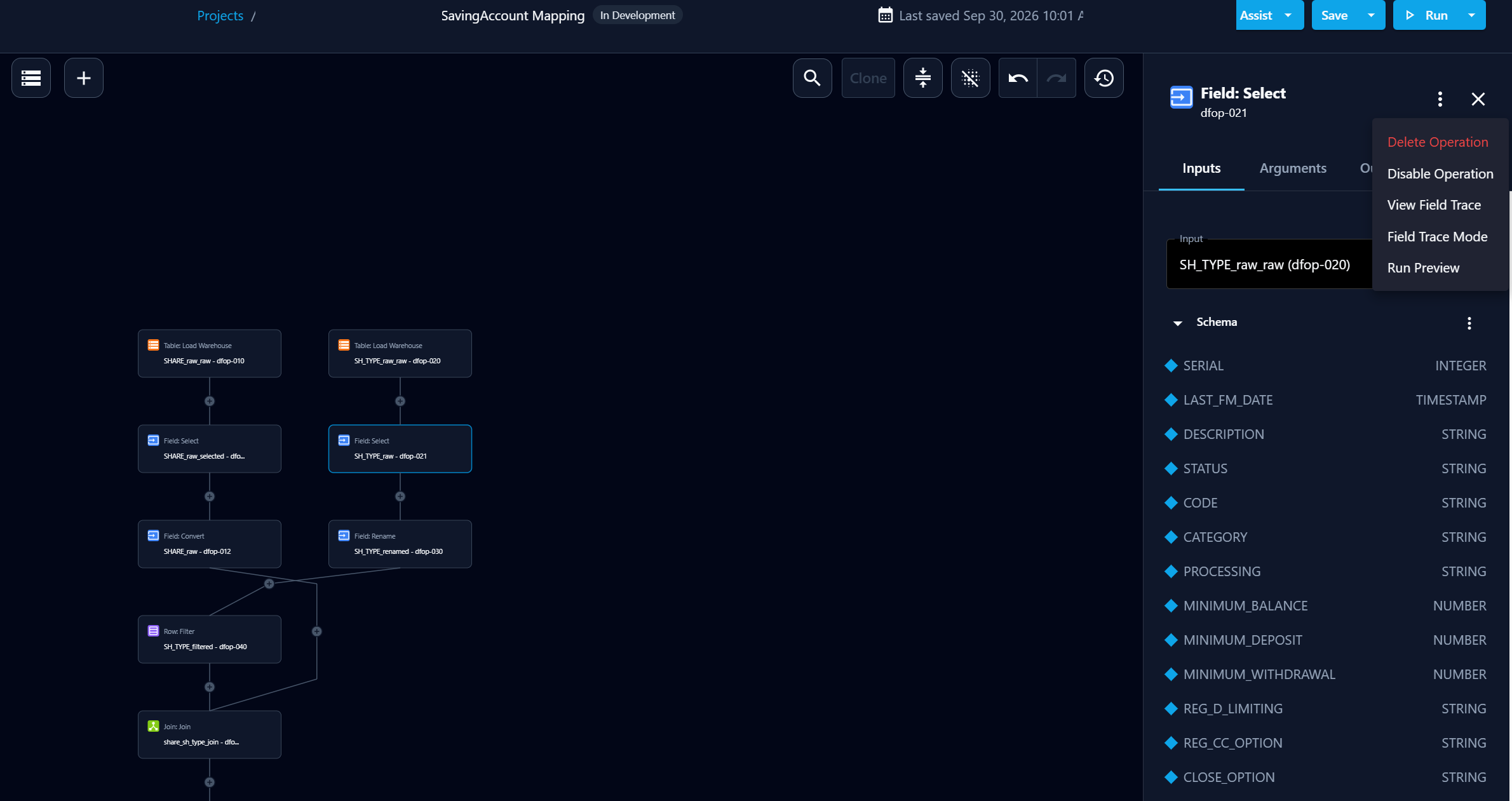The image size is (1512, 801).
Task: Toggle the dotted selection mode icon
Action: [970, 78]
